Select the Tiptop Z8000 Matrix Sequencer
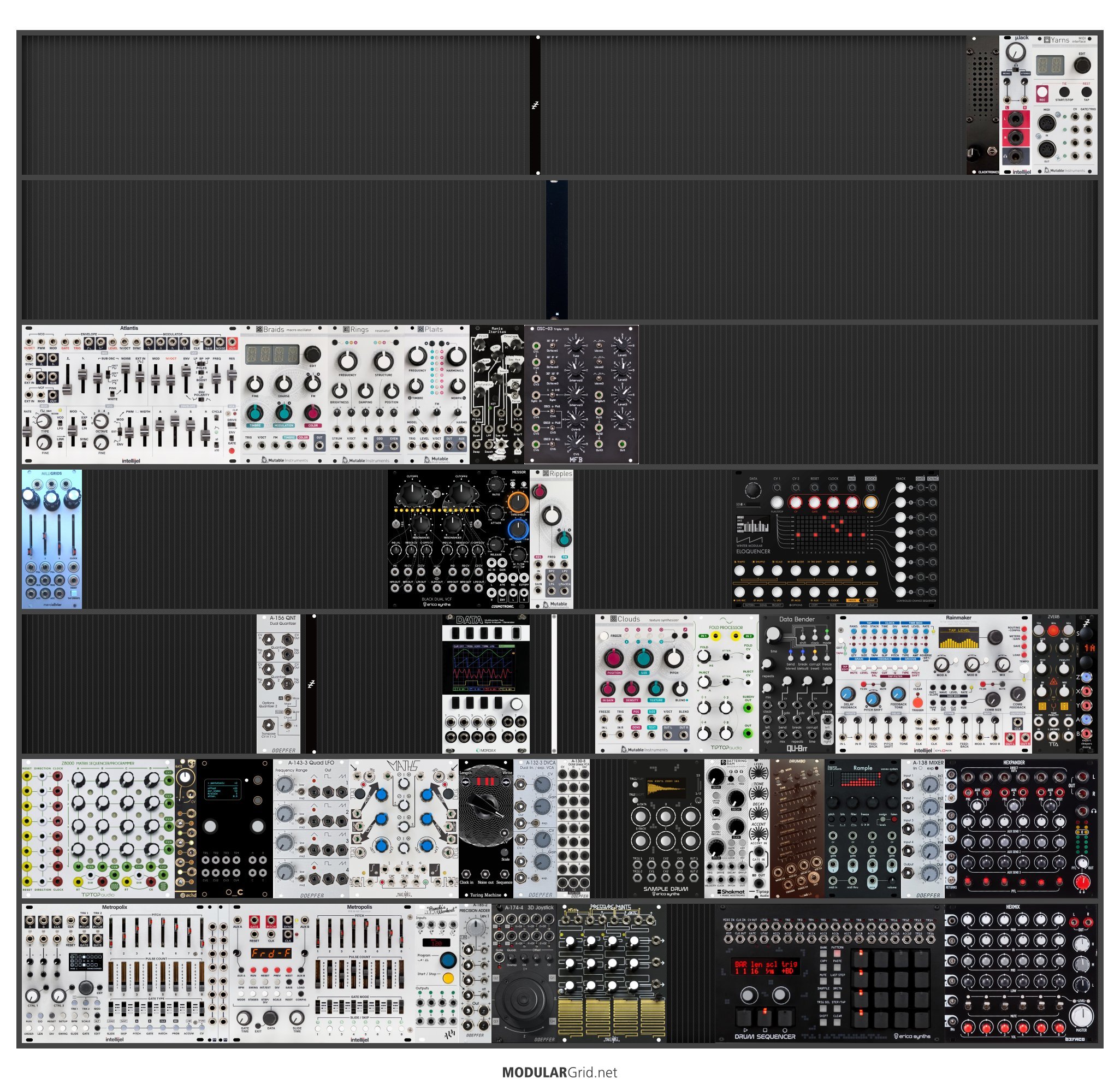The width and height of the screenshot is (1120, 1084). 98,828
